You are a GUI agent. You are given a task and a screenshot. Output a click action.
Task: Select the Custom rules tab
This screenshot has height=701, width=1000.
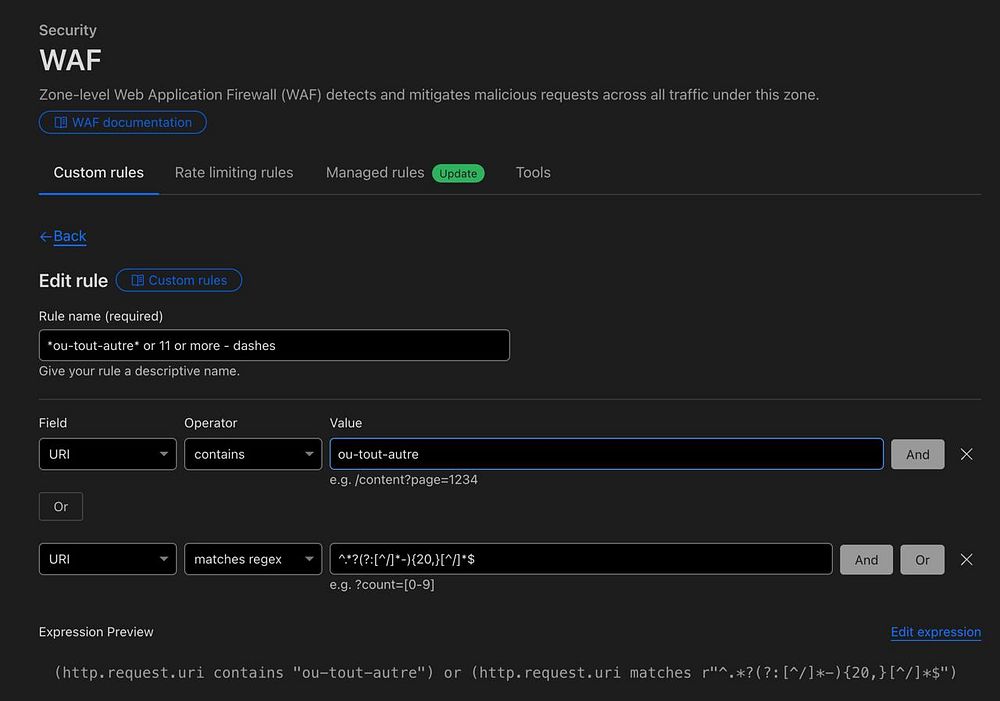[x=99, y=173]
